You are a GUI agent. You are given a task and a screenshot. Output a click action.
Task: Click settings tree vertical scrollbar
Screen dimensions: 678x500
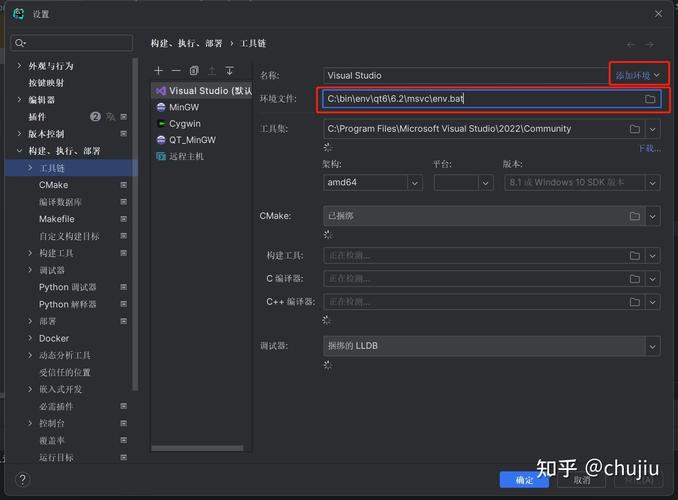coord(135,225)
